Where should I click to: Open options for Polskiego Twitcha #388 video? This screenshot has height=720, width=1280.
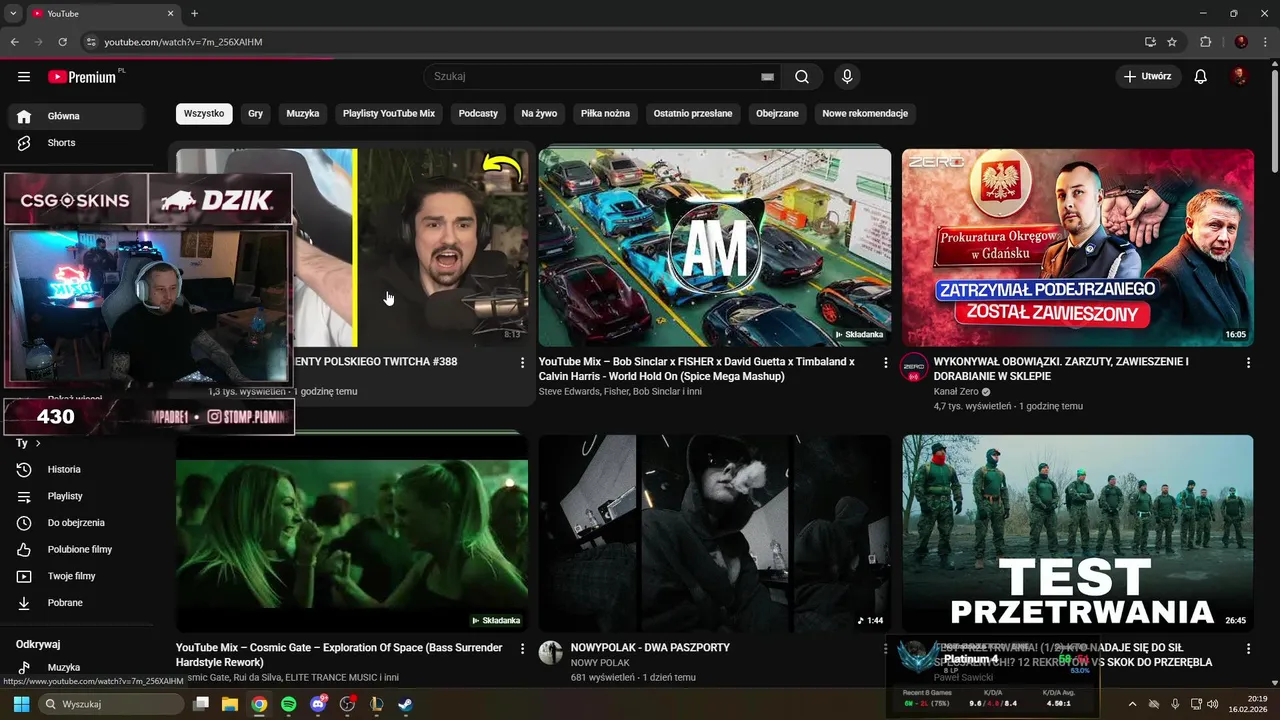tap(522, 363)
